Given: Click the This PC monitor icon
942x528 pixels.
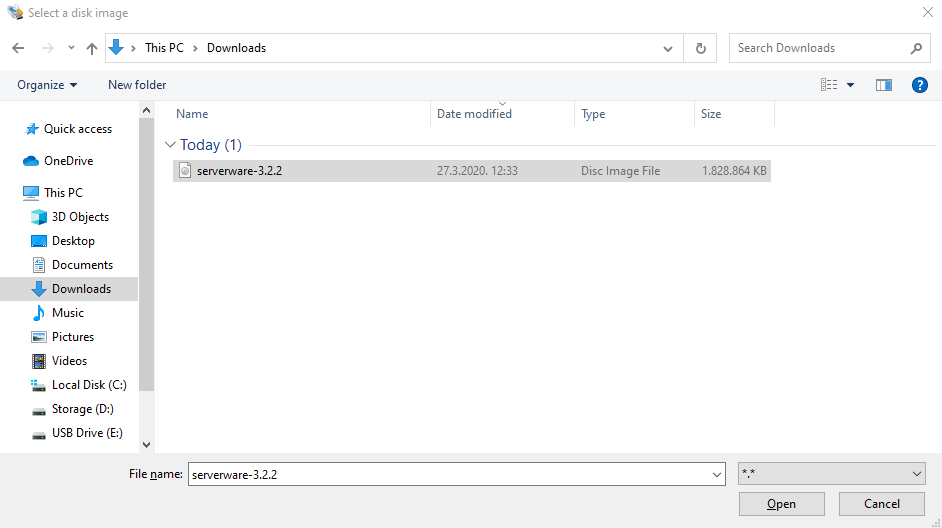Looking at the screenshot, I should pos(31,193).
